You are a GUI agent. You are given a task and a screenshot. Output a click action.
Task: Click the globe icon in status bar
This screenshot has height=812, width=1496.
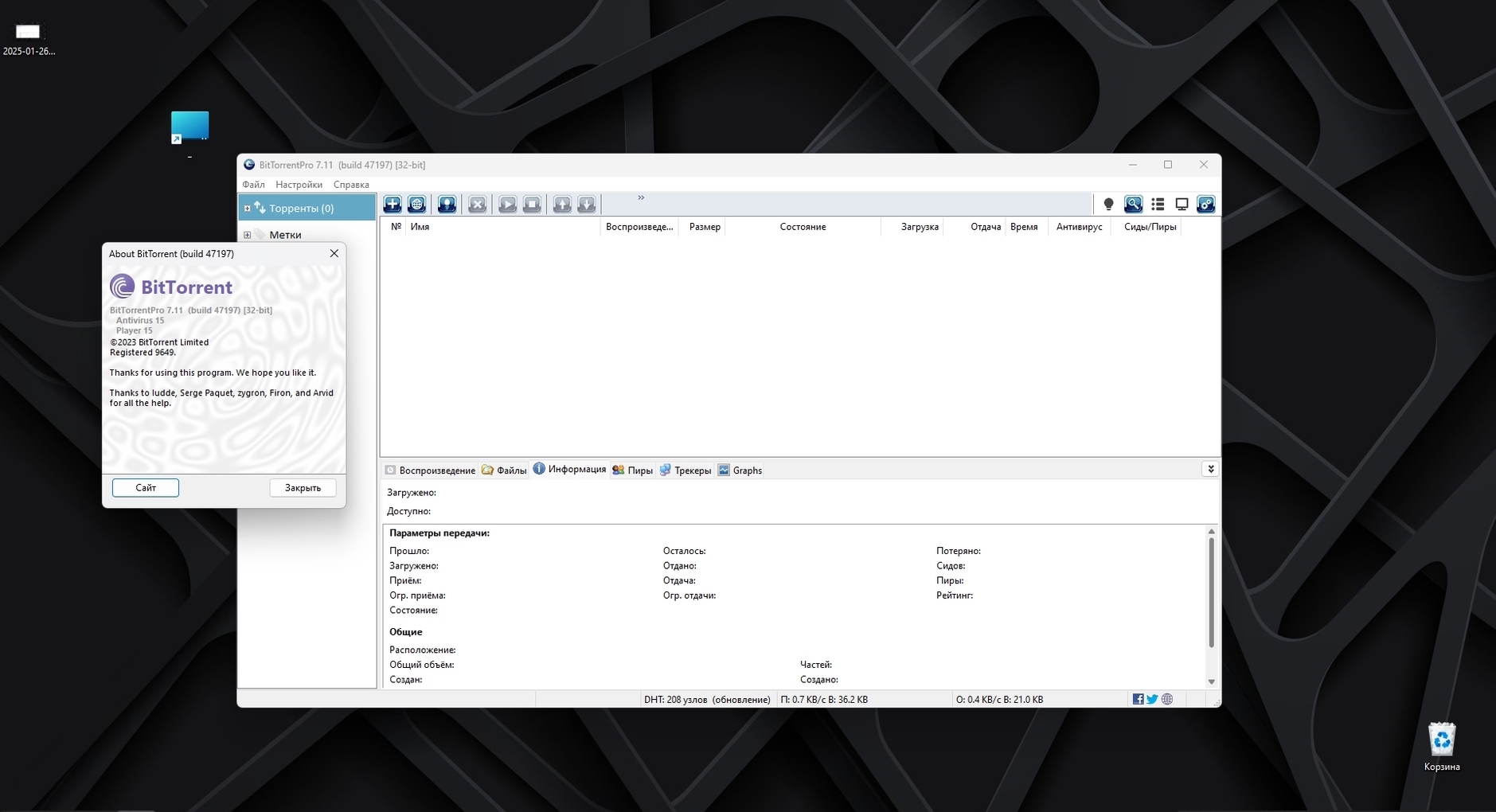click(x=1167, y=699)
